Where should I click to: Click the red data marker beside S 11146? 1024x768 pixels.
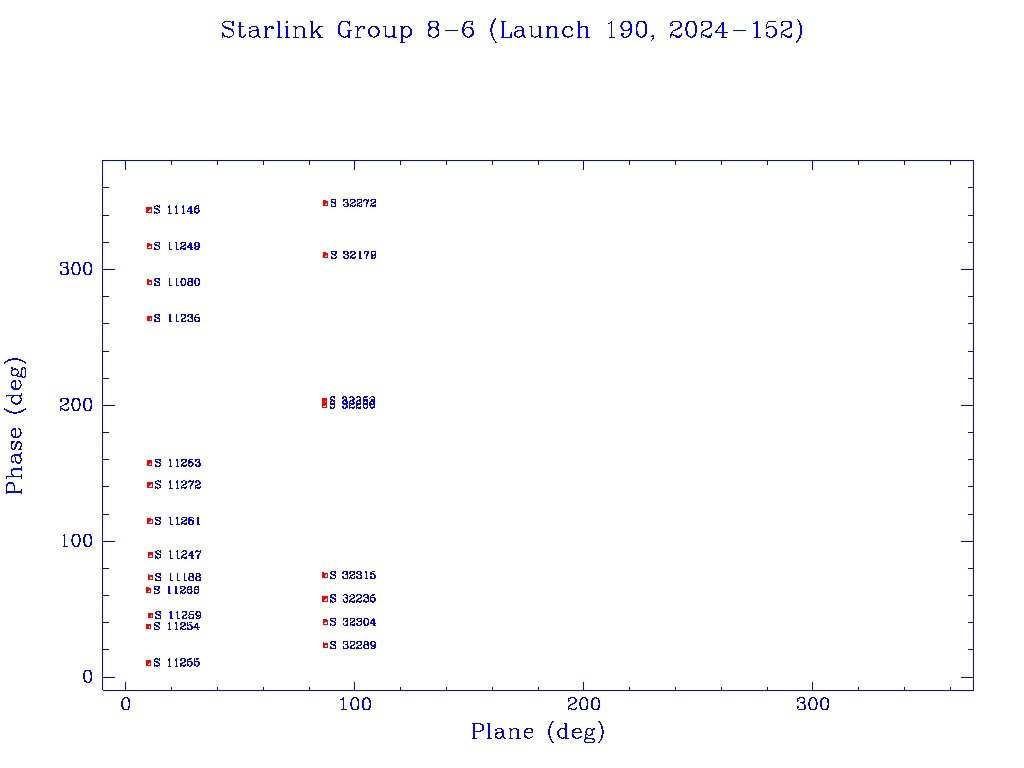pos(149,210)
